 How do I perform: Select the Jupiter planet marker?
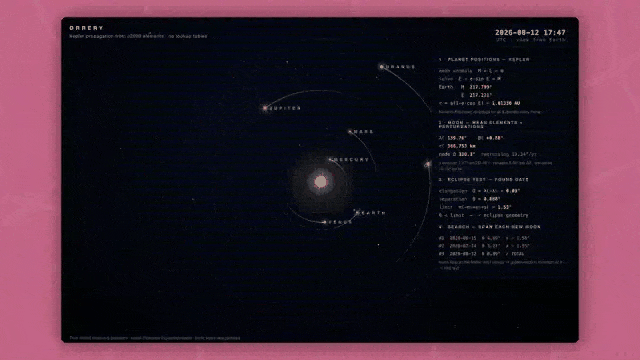pyautogui.click(x=265, y=108)
